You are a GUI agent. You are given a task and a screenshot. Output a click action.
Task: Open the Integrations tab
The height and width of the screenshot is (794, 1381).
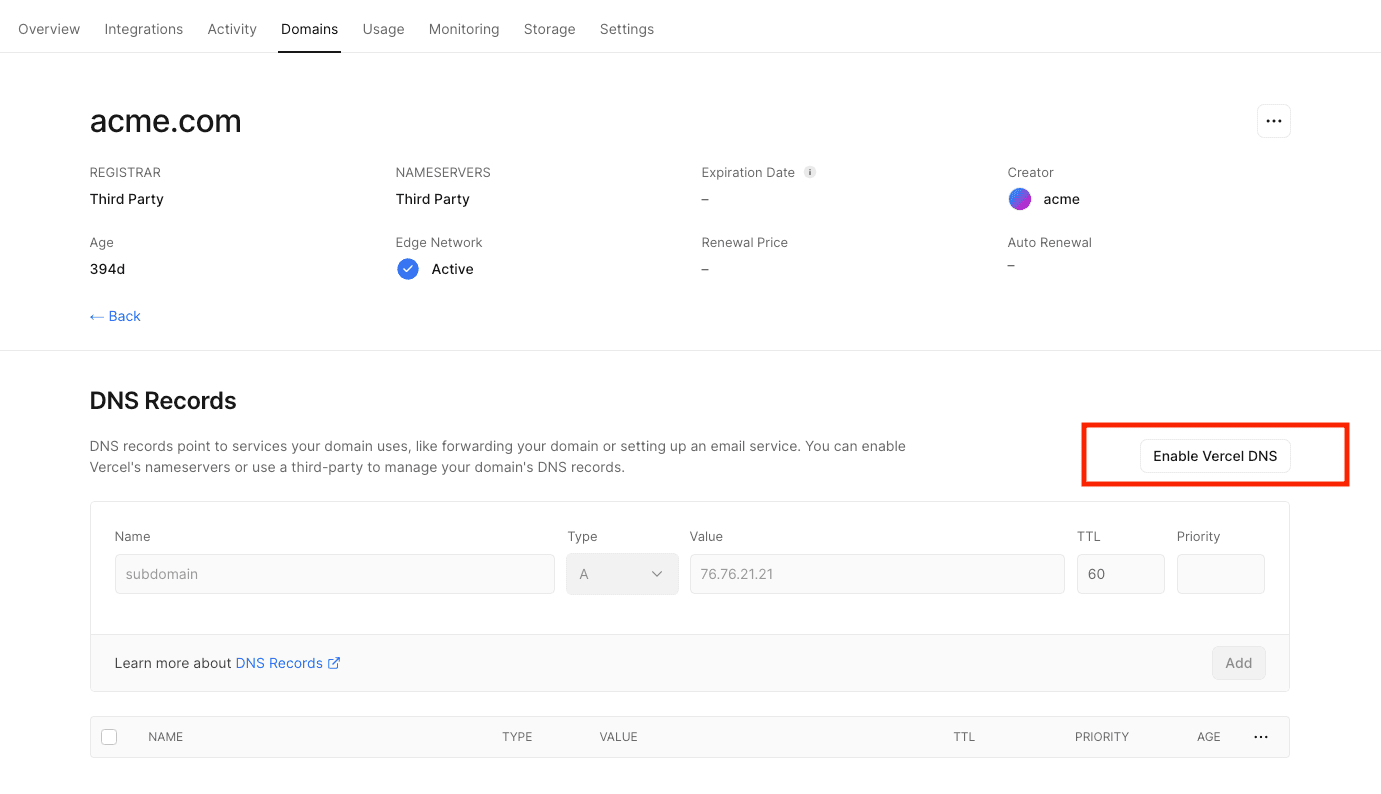pos(144,29)
